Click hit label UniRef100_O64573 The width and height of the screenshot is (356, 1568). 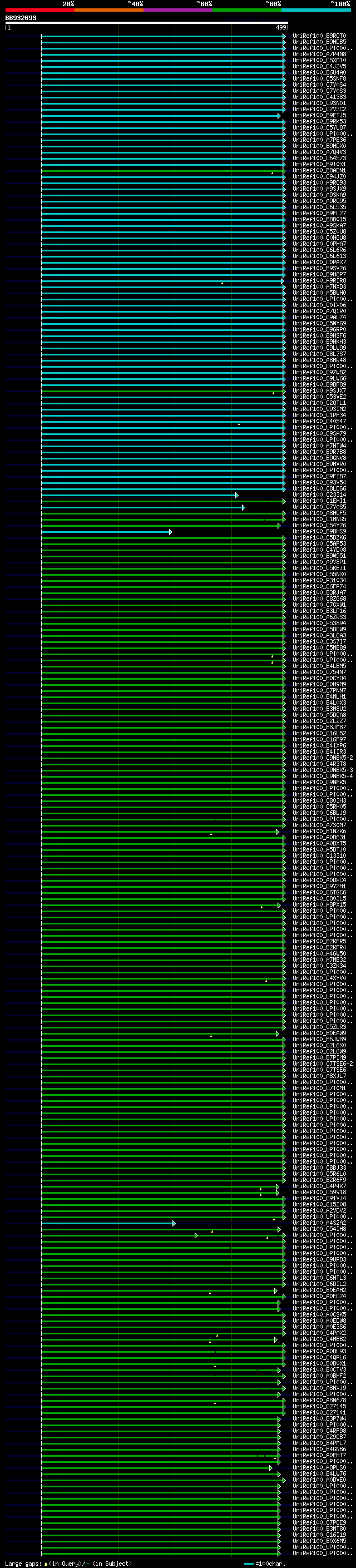319,159
